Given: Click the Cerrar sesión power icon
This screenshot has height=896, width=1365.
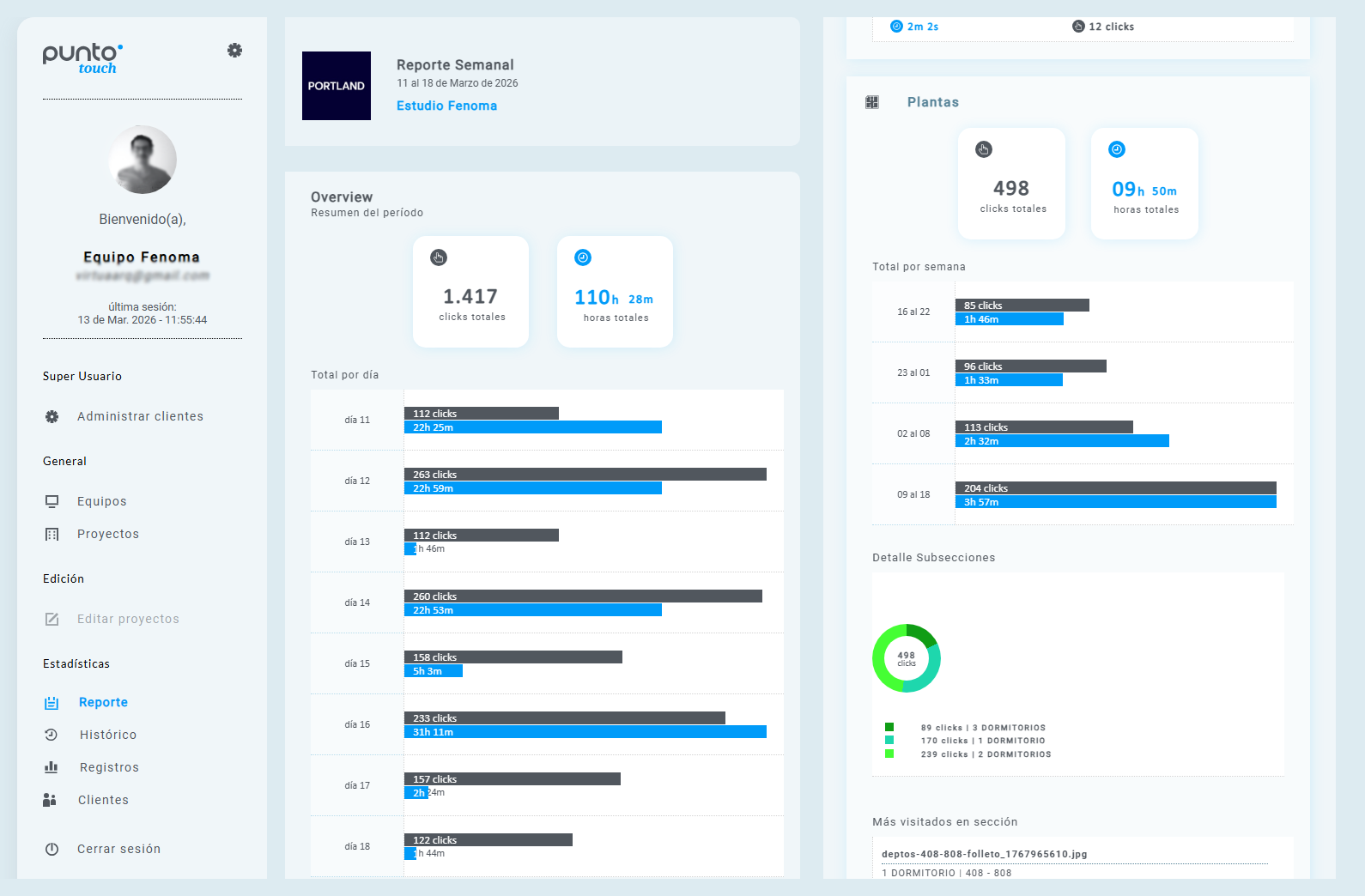Looking at the screenshot, I should click(52, 849).
